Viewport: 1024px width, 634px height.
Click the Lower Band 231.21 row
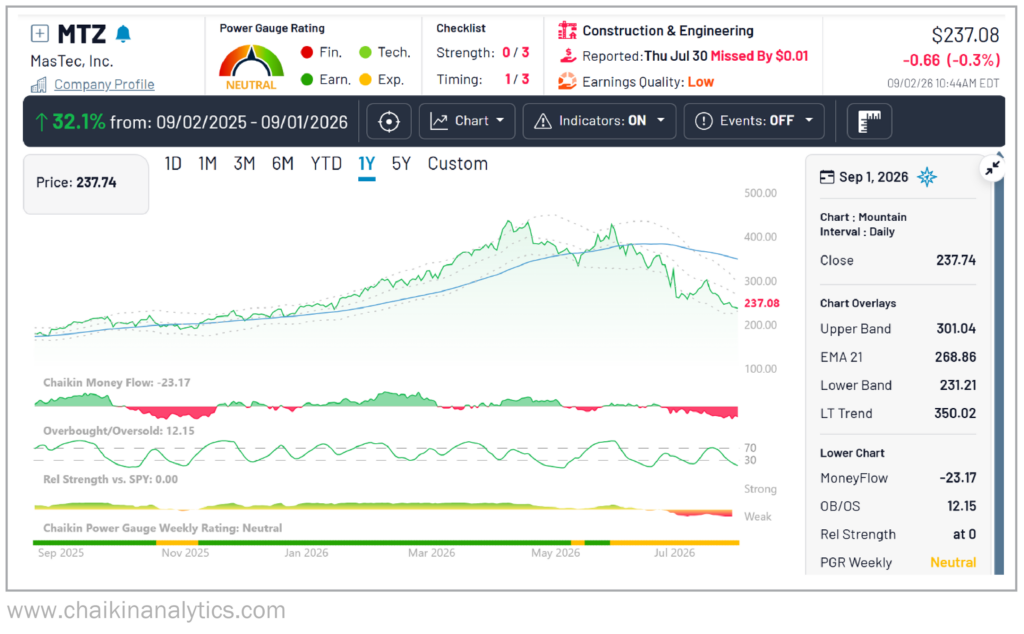[898, 385]
